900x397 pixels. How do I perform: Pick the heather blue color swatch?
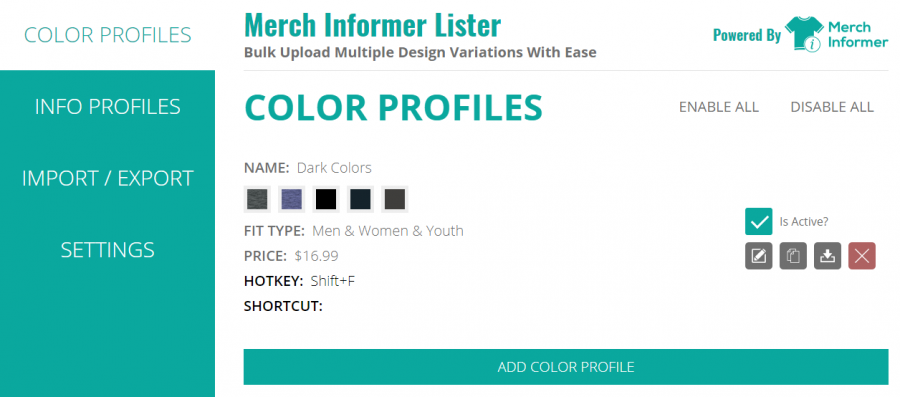pos(292,199)
